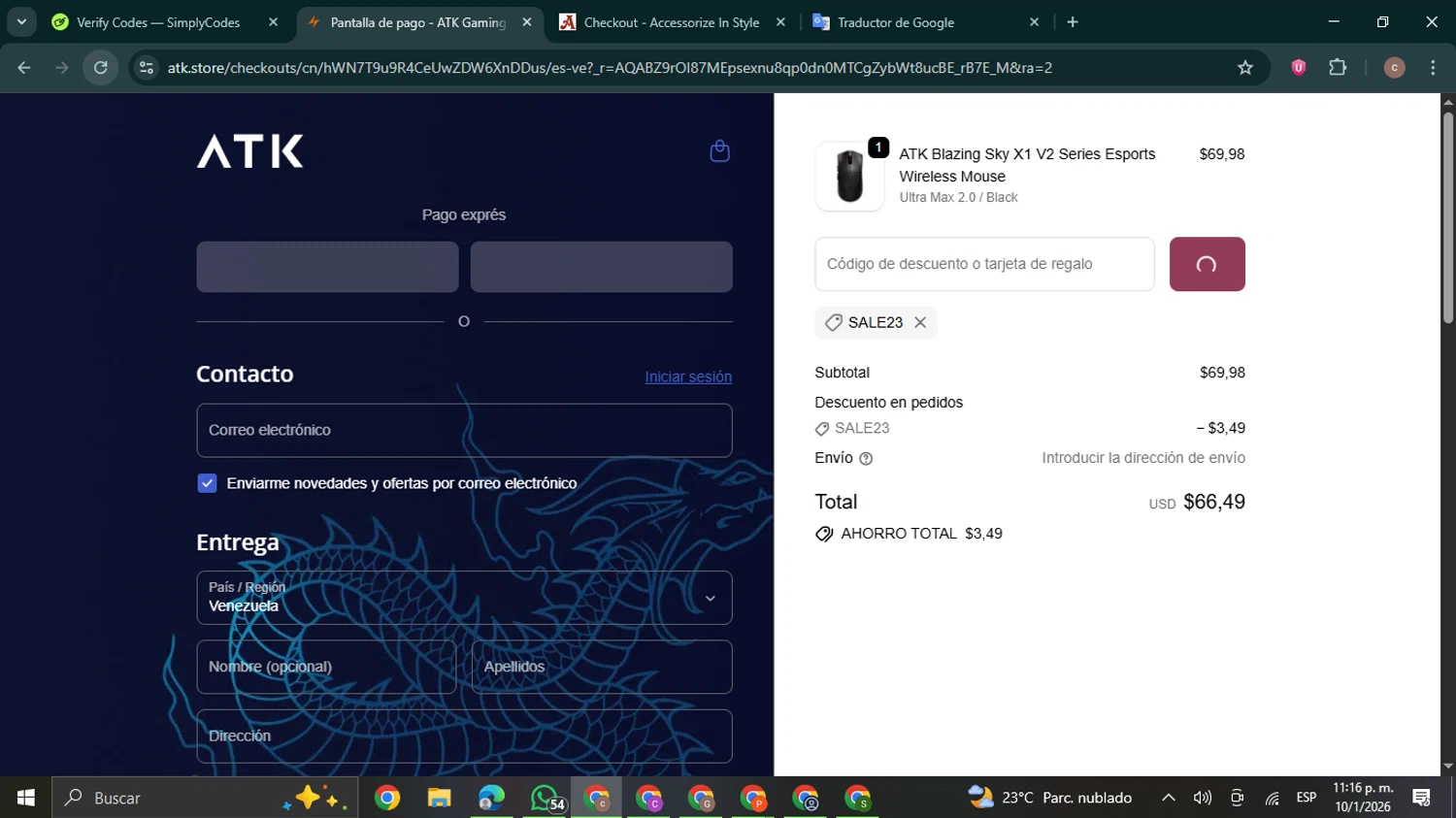Open the shield extension icon
1456x818 pixels.
(x=1299, y=67)
